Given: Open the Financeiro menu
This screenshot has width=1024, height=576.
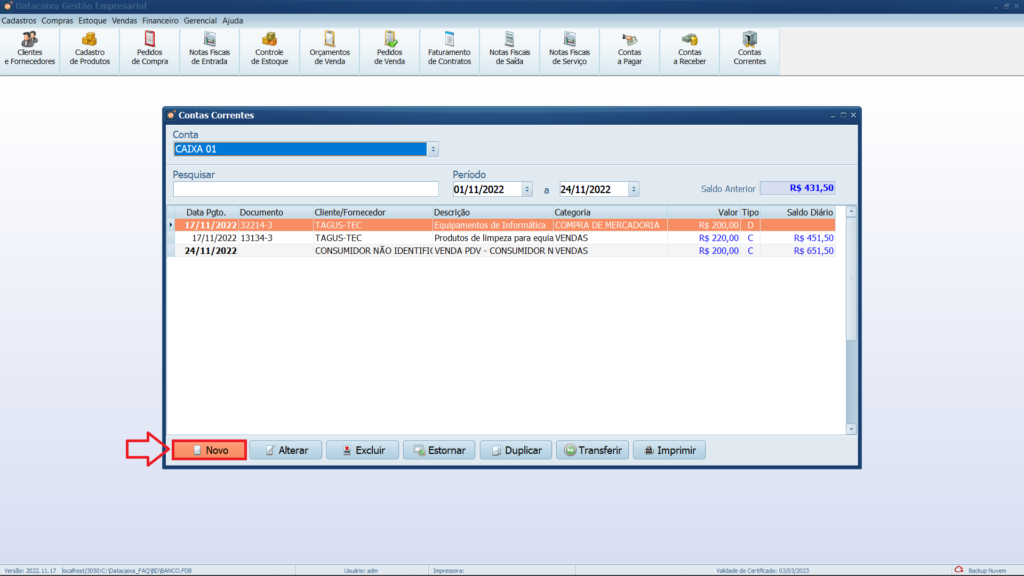Looking at the screenshot, I should 160,20.
